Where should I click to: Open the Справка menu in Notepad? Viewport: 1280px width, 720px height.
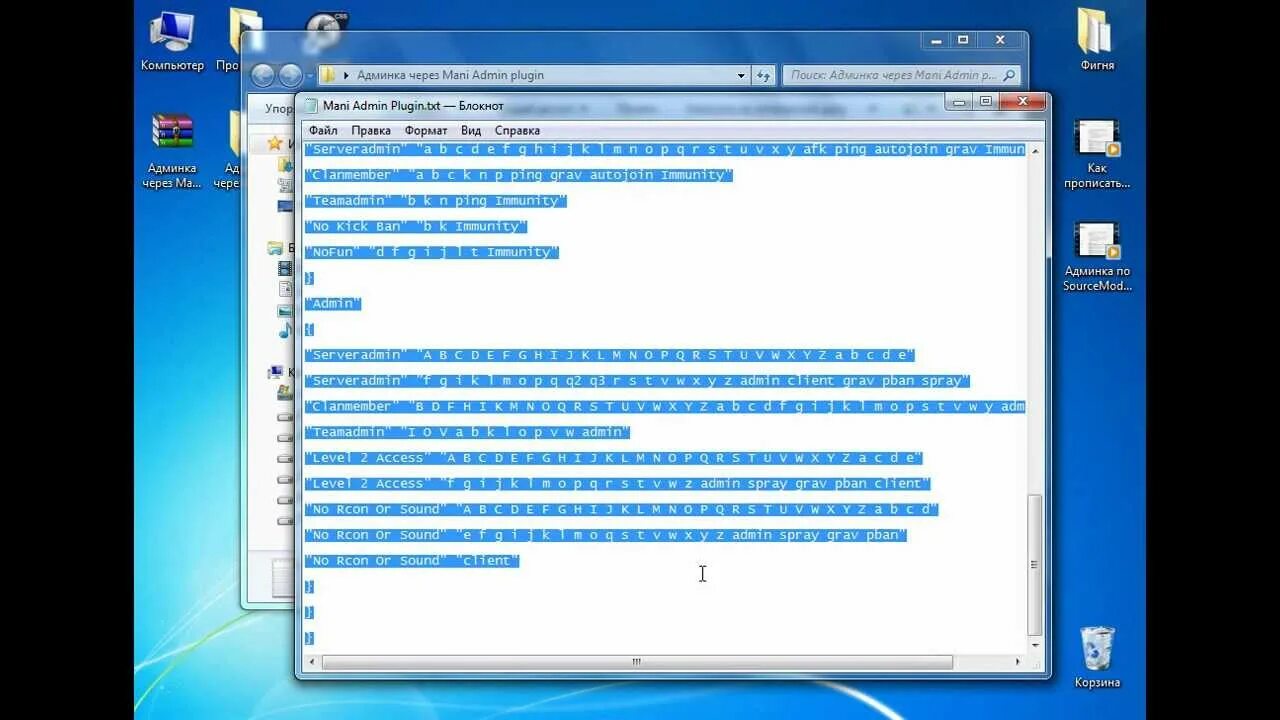coord(517,130)
